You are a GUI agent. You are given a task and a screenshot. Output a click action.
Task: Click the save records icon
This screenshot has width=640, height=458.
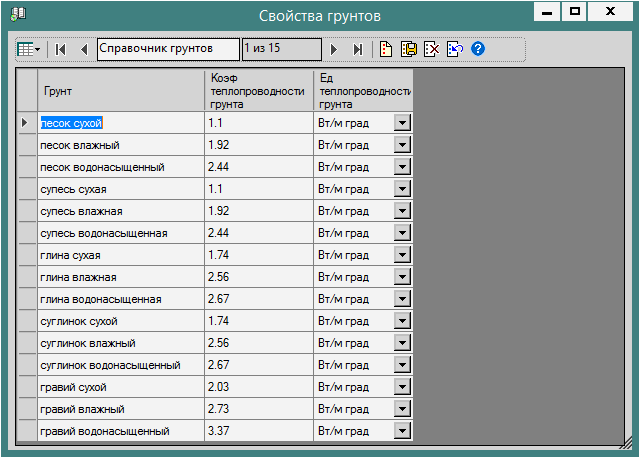tap(409, 49)
